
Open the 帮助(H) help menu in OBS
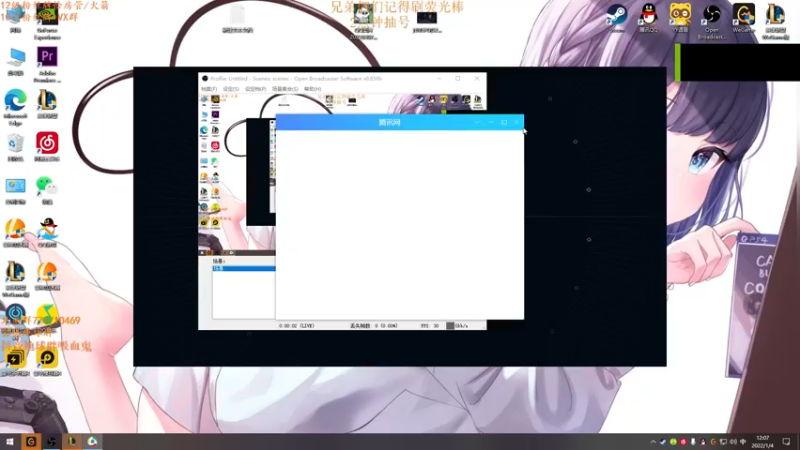pos(312,89)
